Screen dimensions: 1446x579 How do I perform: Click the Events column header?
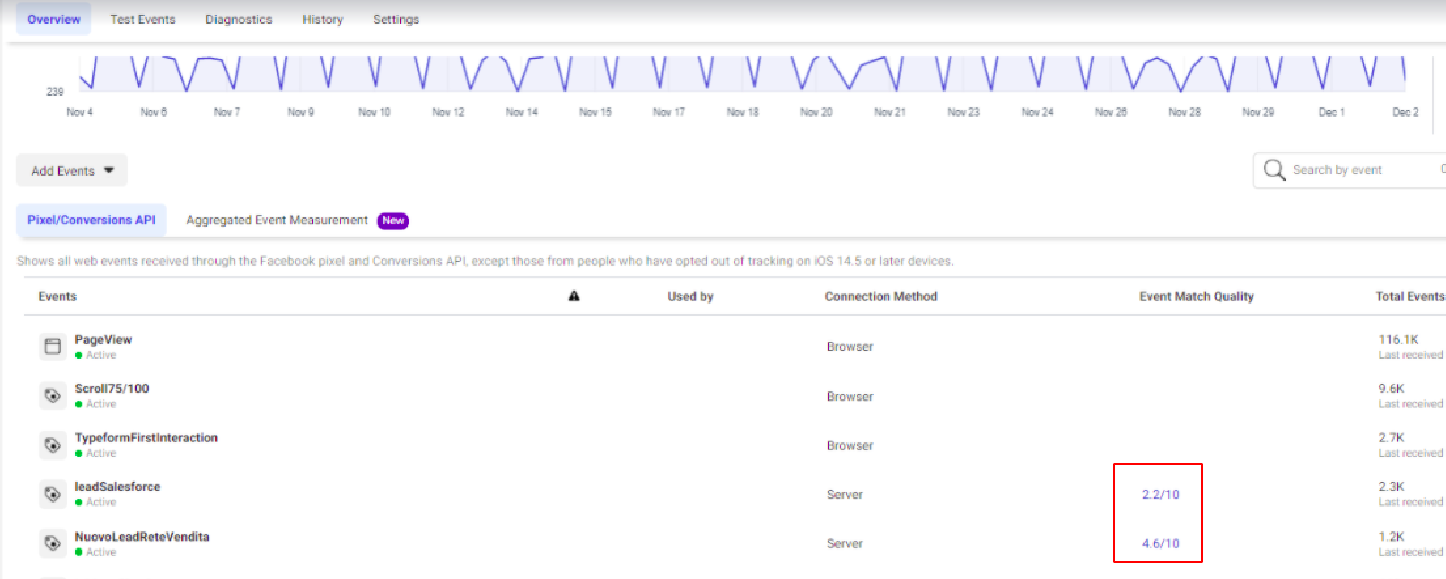[58, 296]
